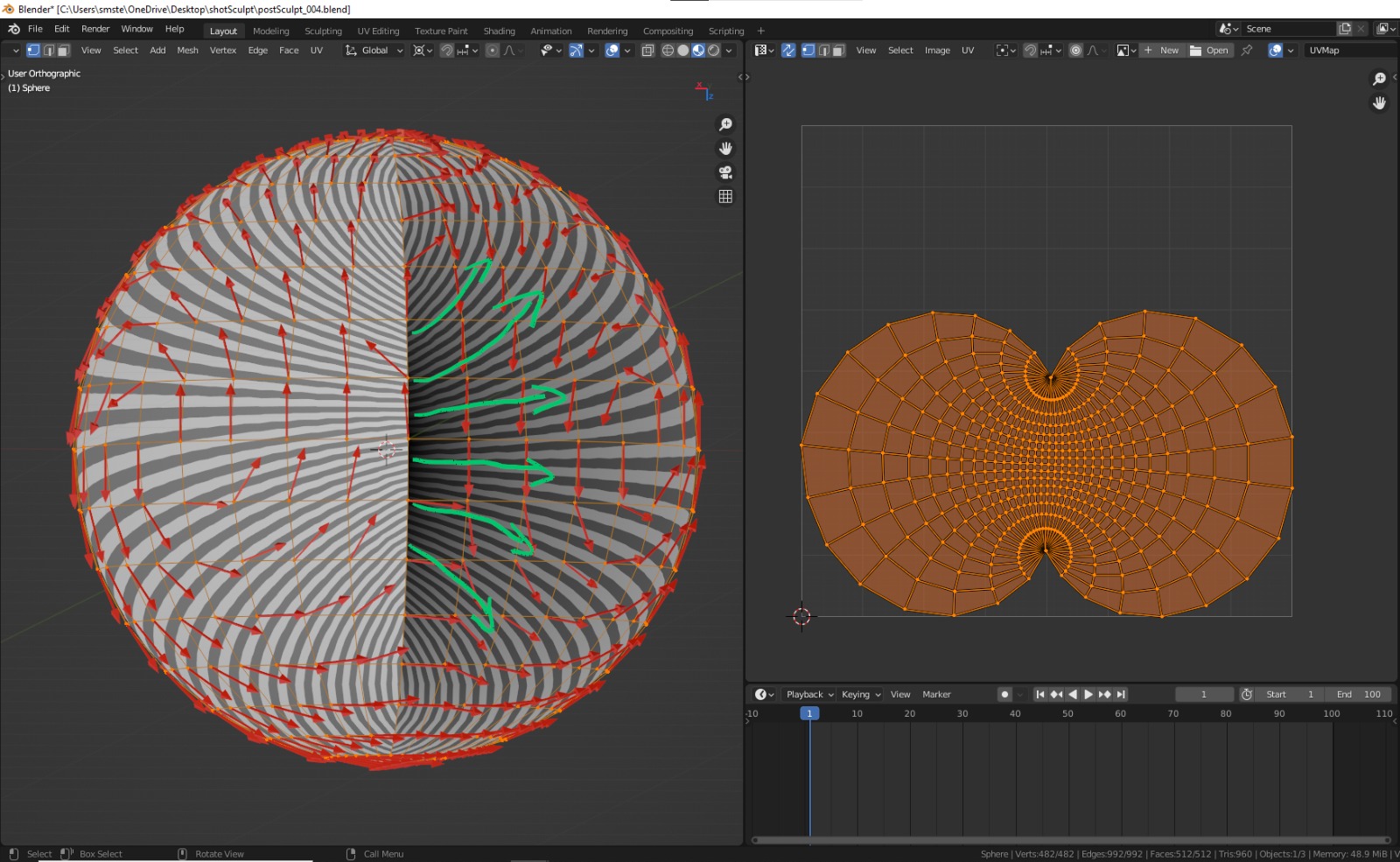
Task: Open the pivot point dropdown
Action: pos(420,50)
